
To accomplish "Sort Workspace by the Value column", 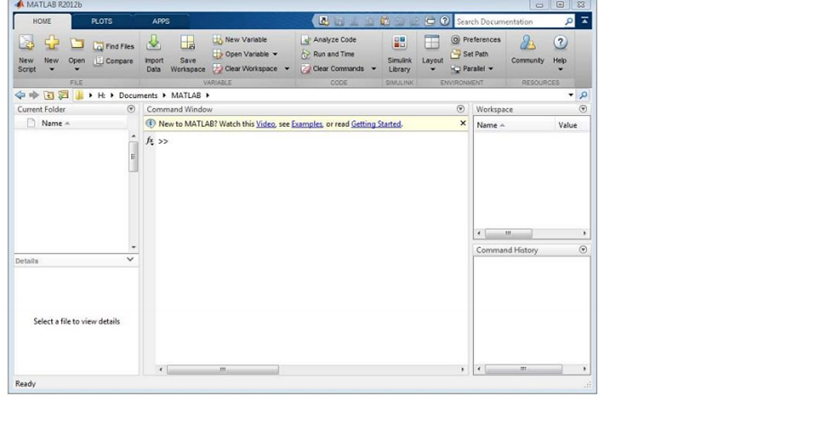I will [x=567, y=125].
